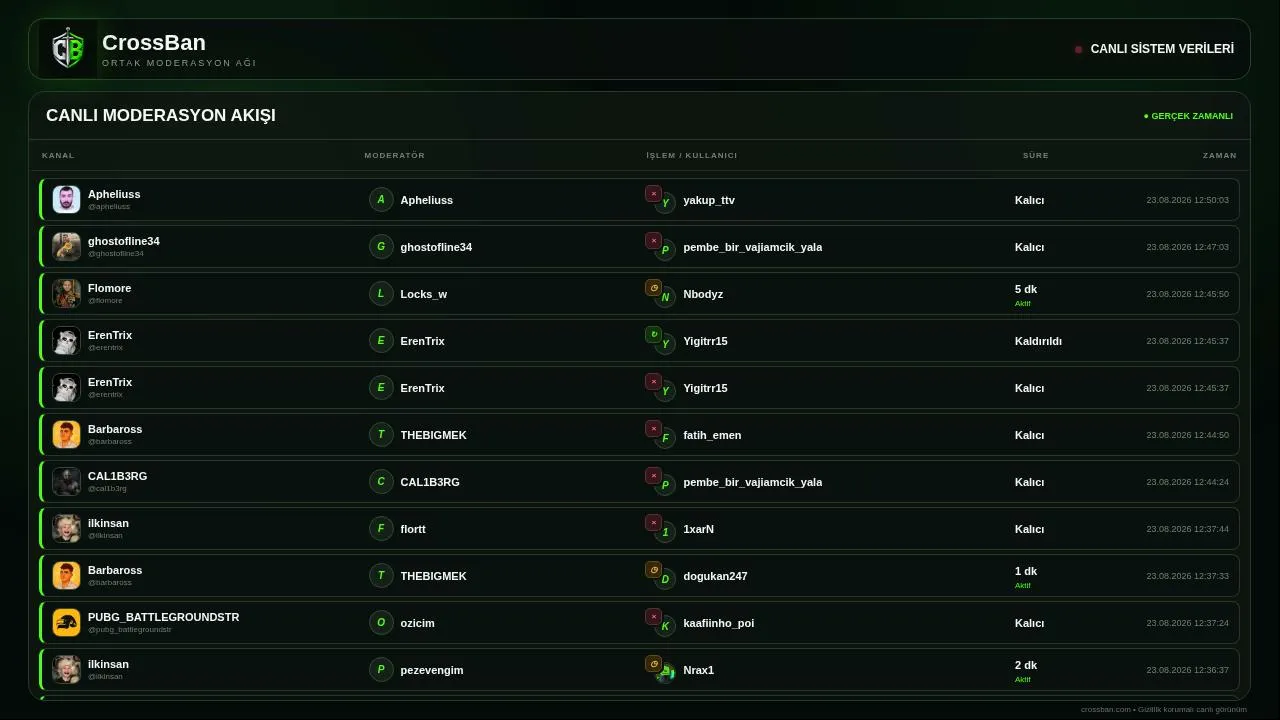
Task: Open the Flomore channel name link
Action: pos(109,288)
